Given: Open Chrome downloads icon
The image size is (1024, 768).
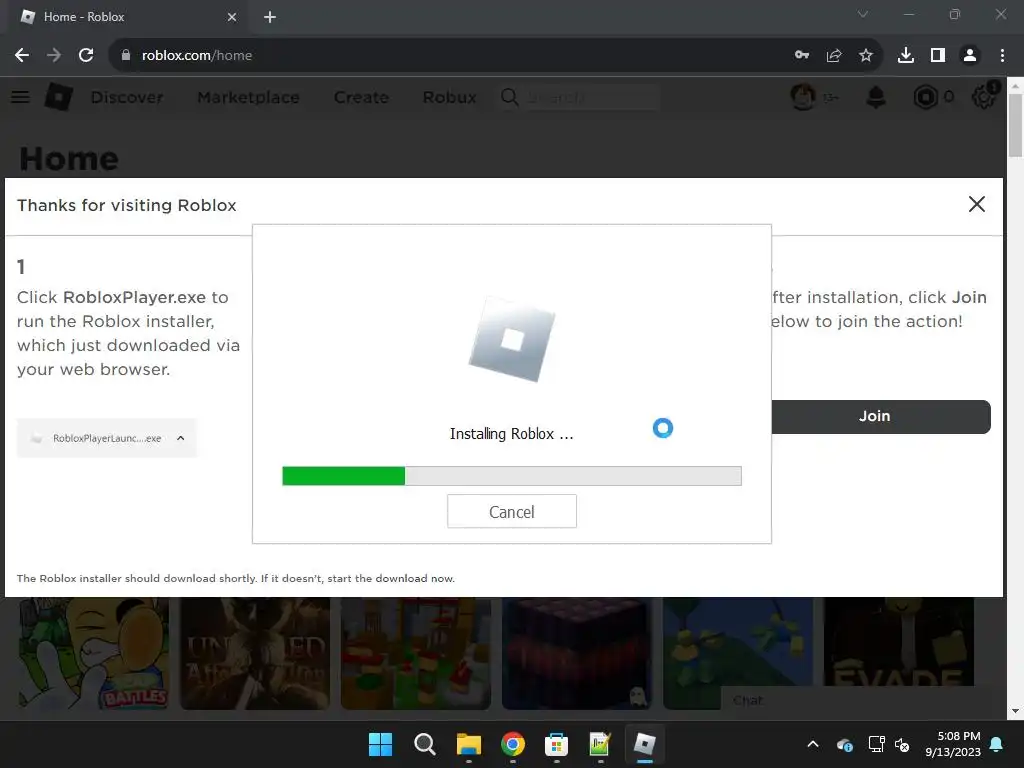Looking at the screenshot, I should pos(906,56).
